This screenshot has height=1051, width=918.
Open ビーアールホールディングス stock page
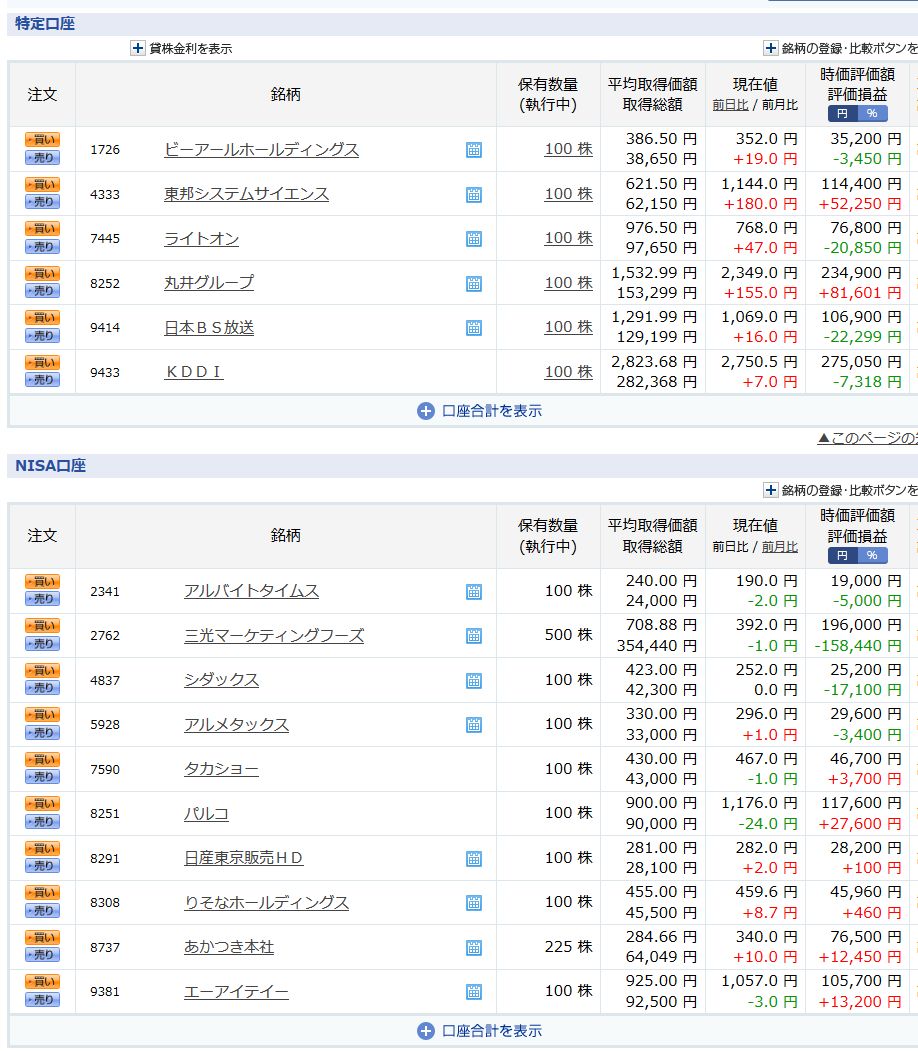coord(261,149)
